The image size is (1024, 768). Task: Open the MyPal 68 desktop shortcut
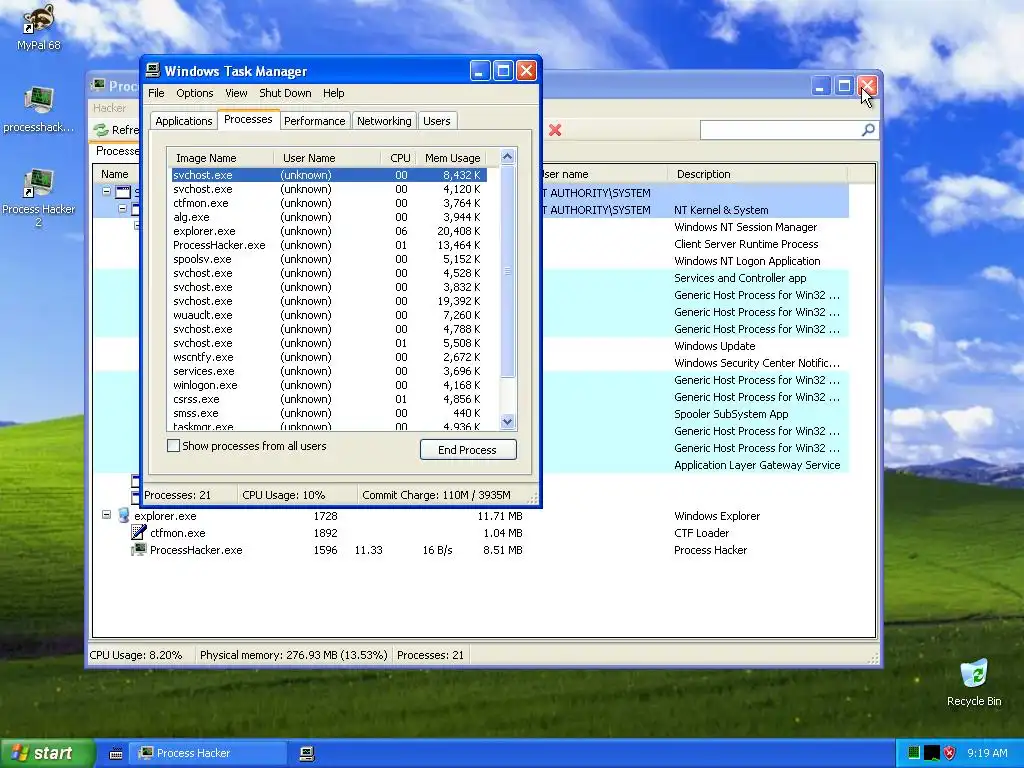[38, 26]
